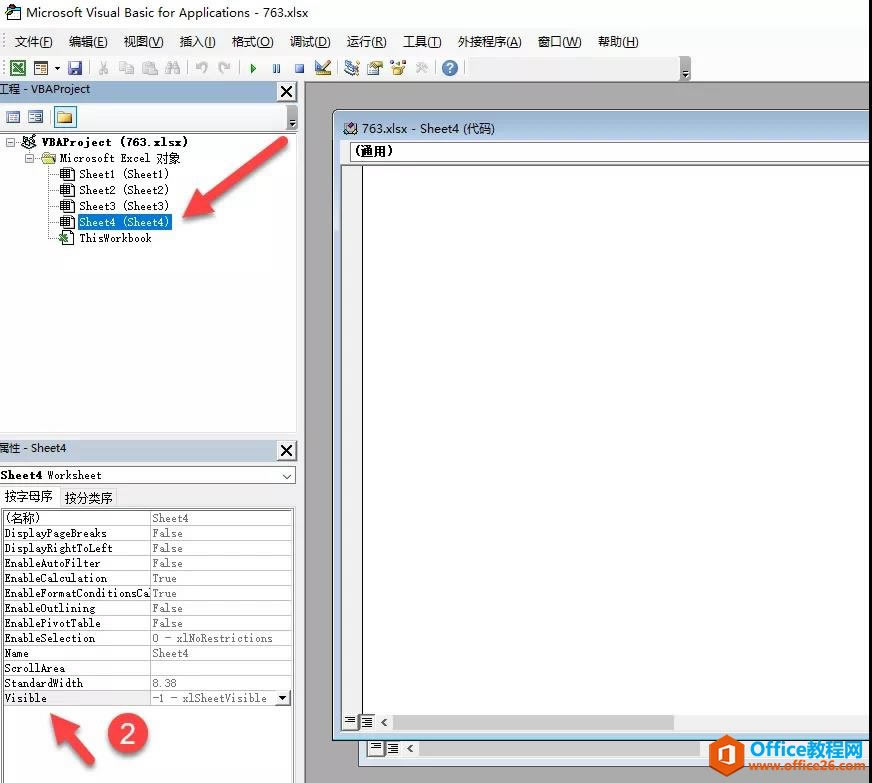Switch to the 按分类序 tab
The width and height of the screenshot is (872, 783).
[88, 498]
